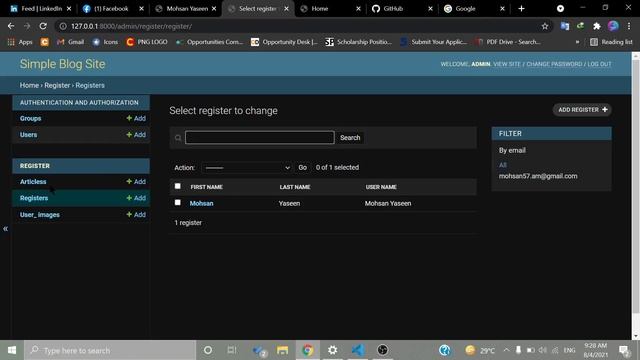Screen dimensions: 640x360
Task: Open the Reading list panel
Action: tap(611, 42)
